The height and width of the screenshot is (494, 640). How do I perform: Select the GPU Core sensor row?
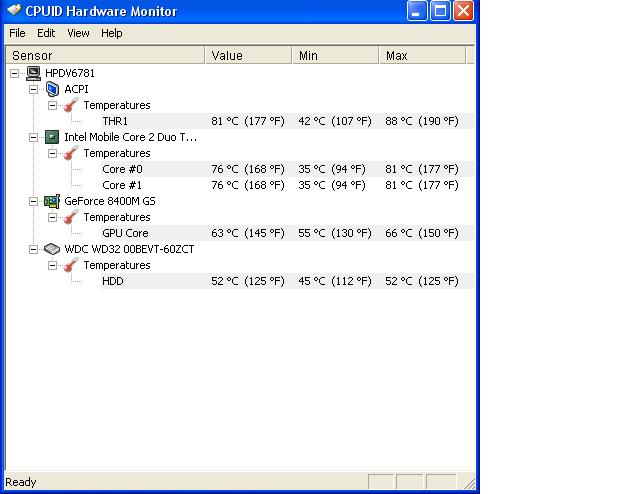287,233
